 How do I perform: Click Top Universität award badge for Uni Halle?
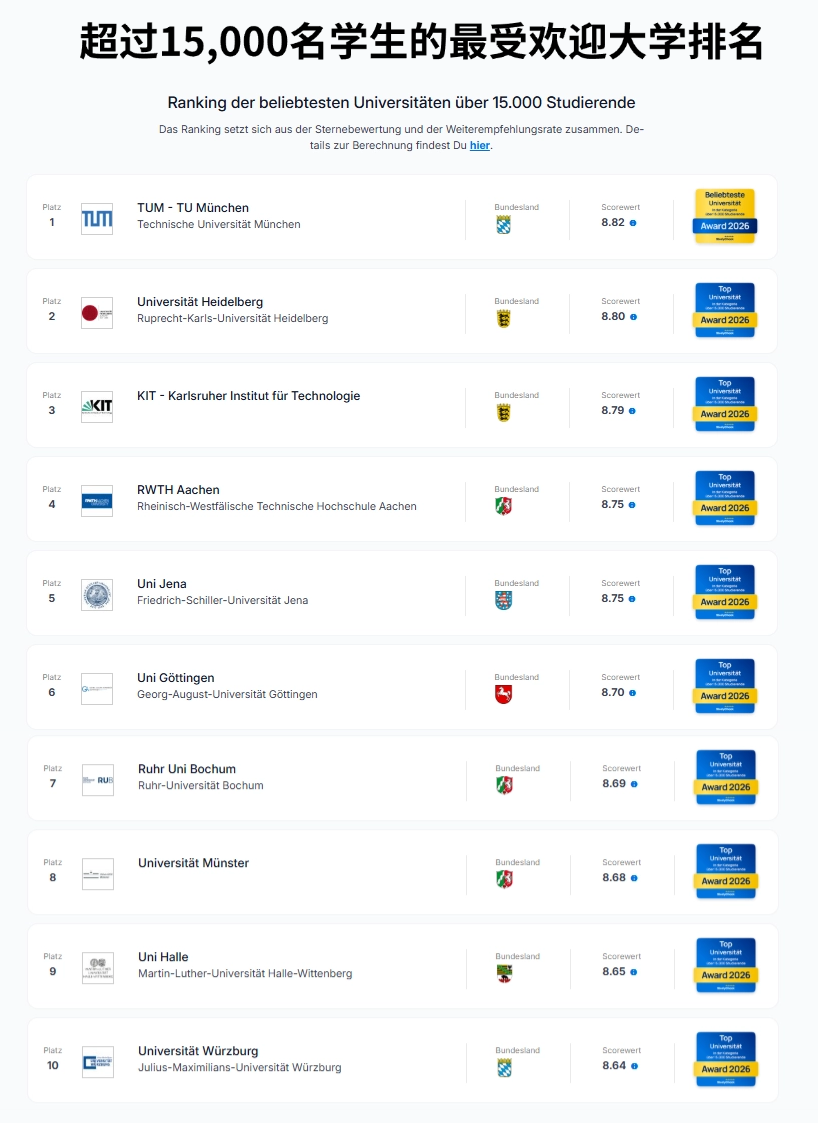coord(726,965)
